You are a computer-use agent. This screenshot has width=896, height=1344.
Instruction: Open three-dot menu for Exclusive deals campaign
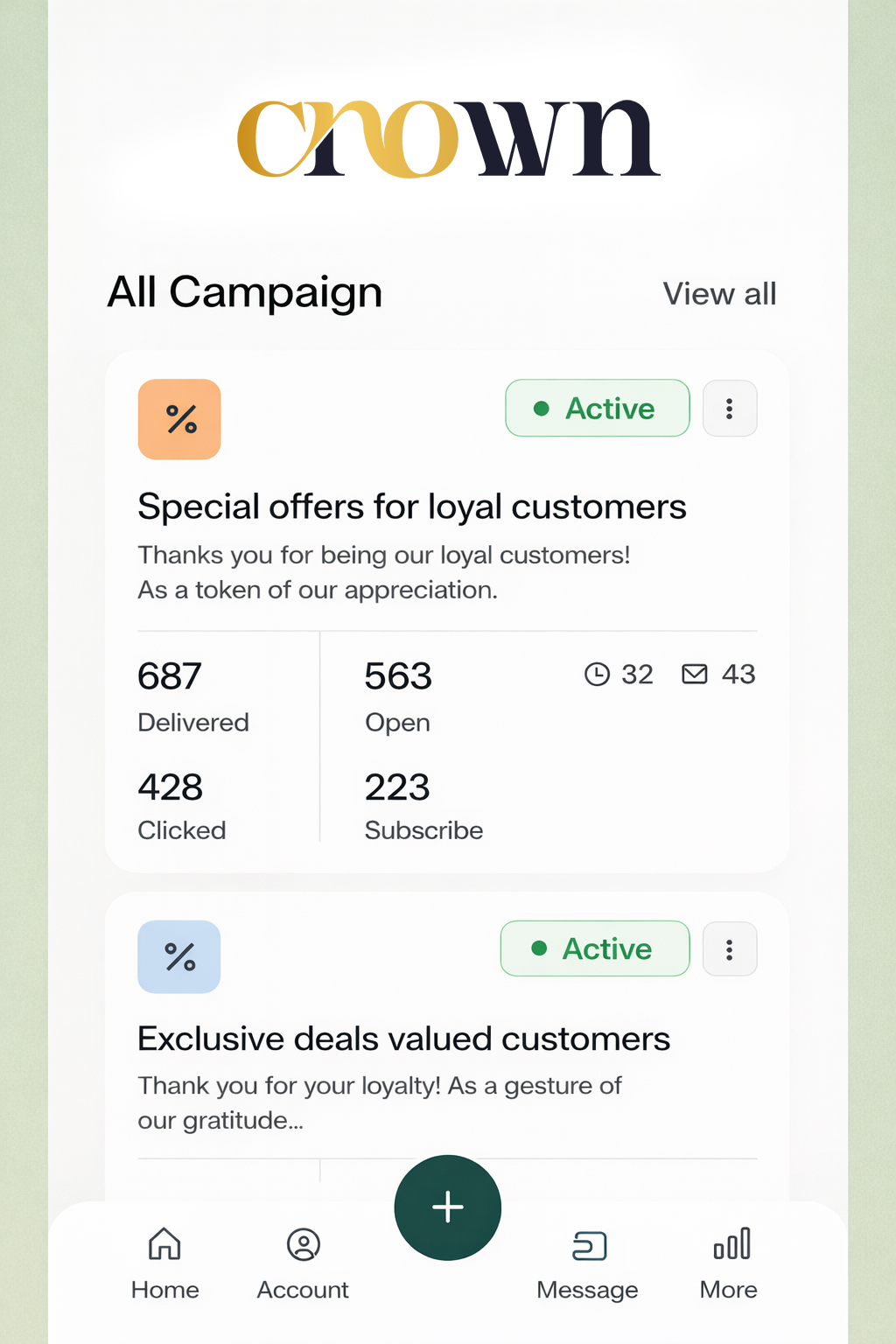click(730, 949)
